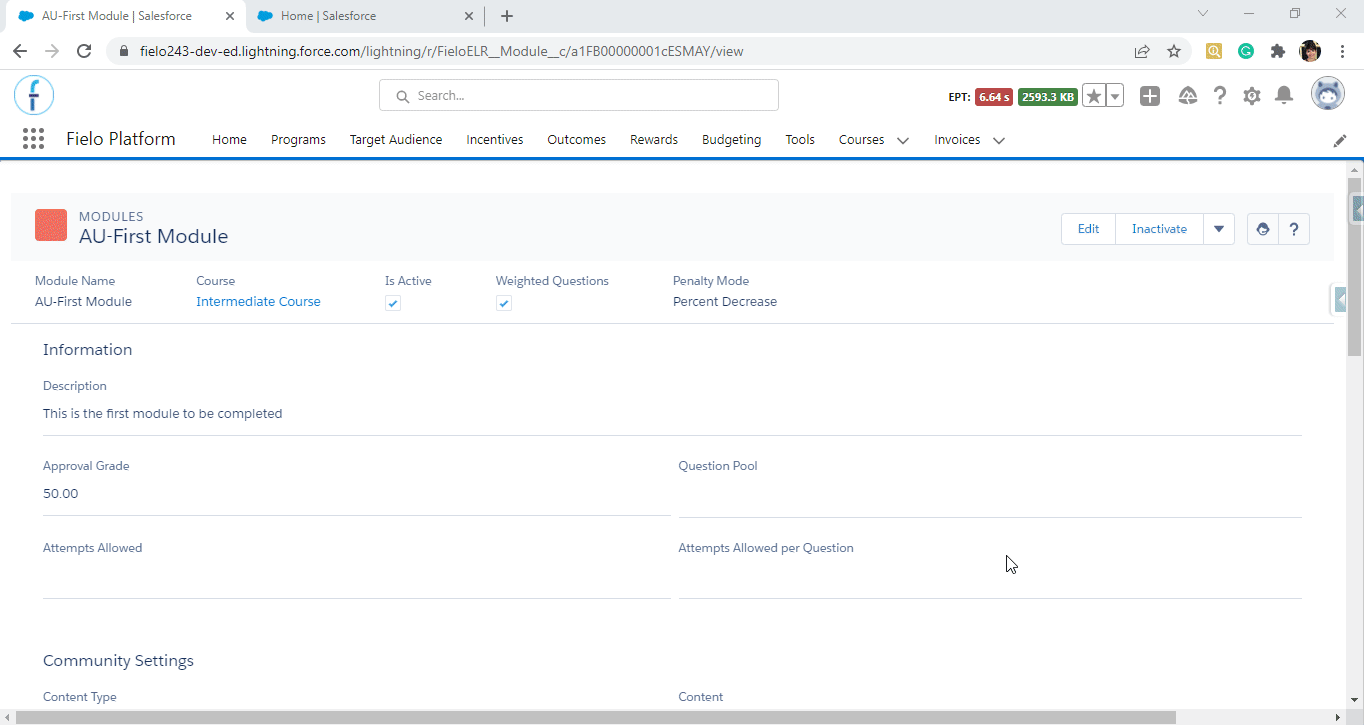Open Salesforce Help question mark in header
The image size is (1364, 725).
(1220, 96)
